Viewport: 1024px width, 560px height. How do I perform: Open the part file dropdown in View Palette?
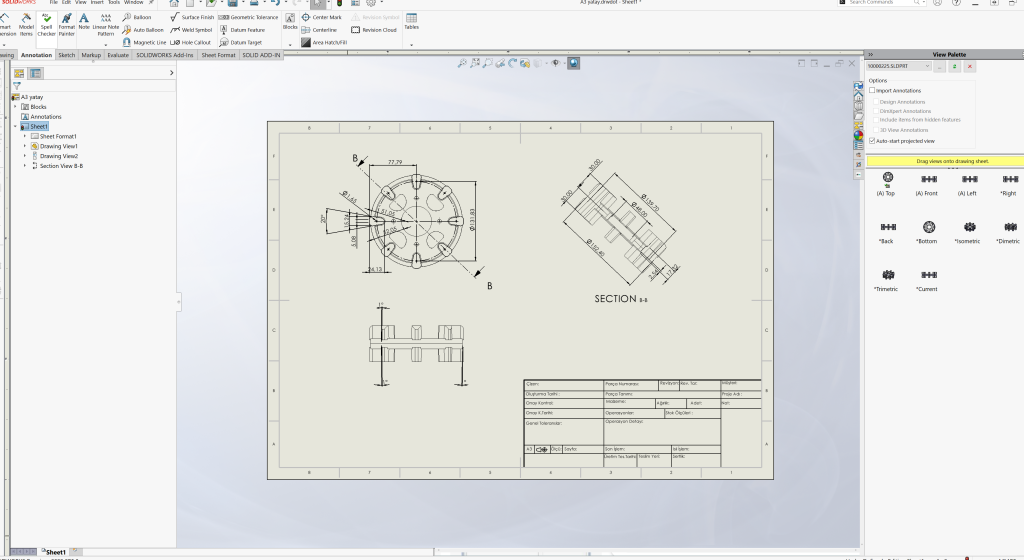pos(928,66)
